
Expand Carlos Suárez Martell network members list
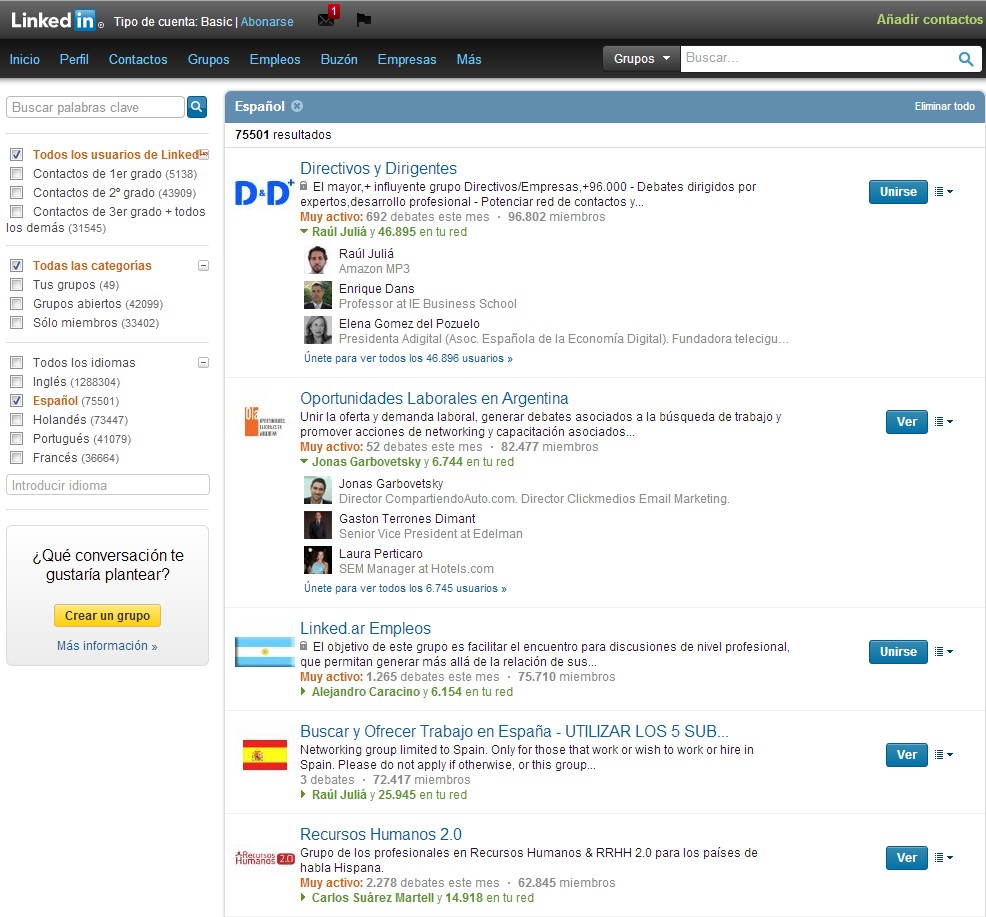point(304,898)
